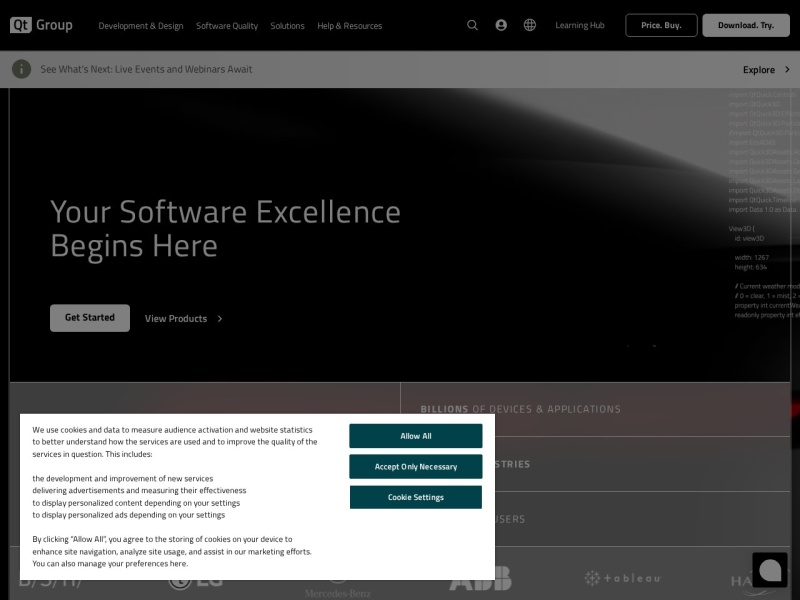800x600 pixels.
Task: Click the info icon in announcement bar
Action: tap(21, 69)
